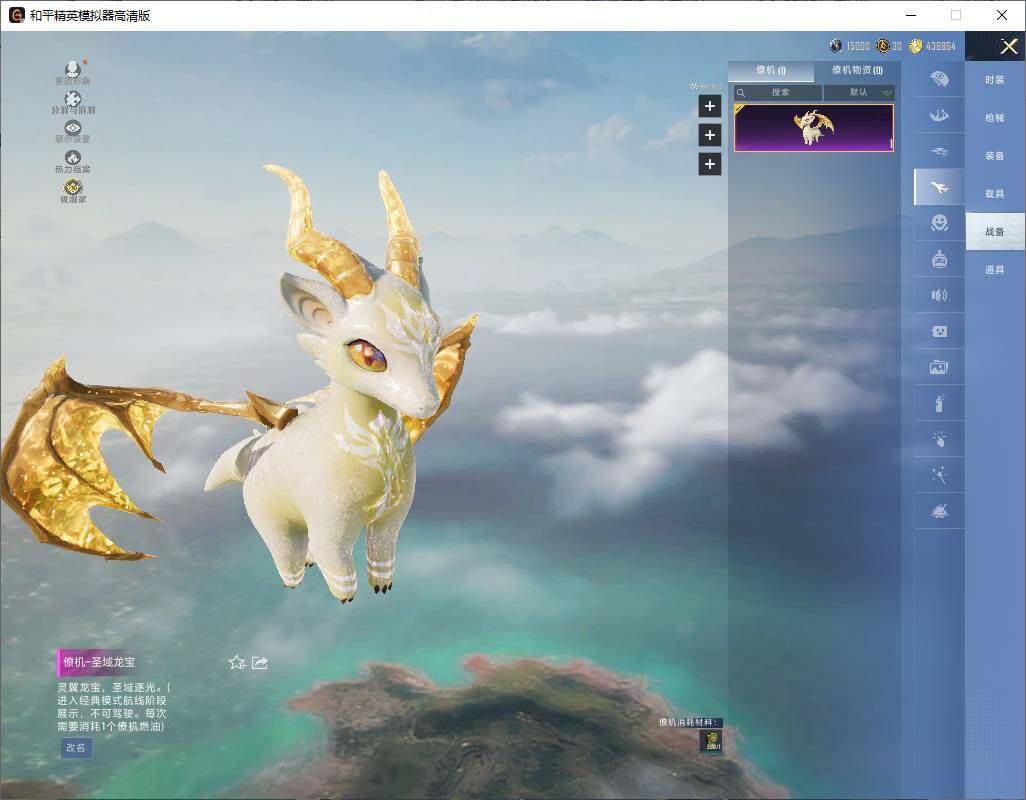Switch to the 僚机物资 (0) tab
1026x800 pixels.
(x=857, y=71)
